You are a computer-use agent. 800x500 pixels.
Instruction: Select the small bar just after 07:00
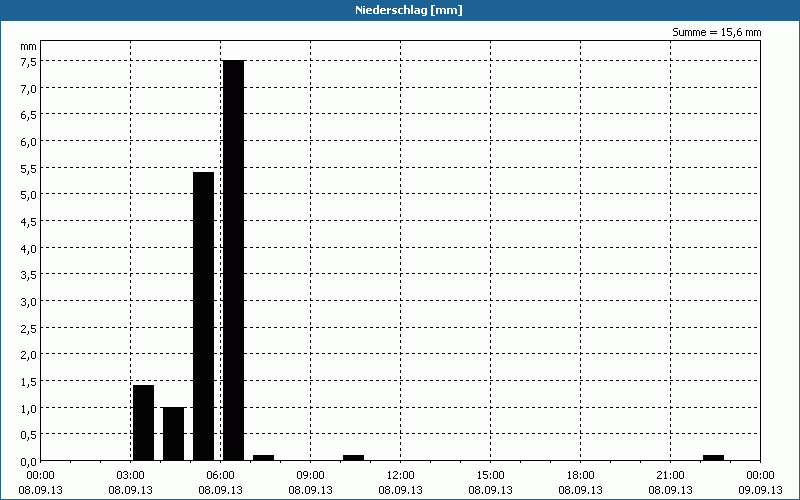pos(263,458)
